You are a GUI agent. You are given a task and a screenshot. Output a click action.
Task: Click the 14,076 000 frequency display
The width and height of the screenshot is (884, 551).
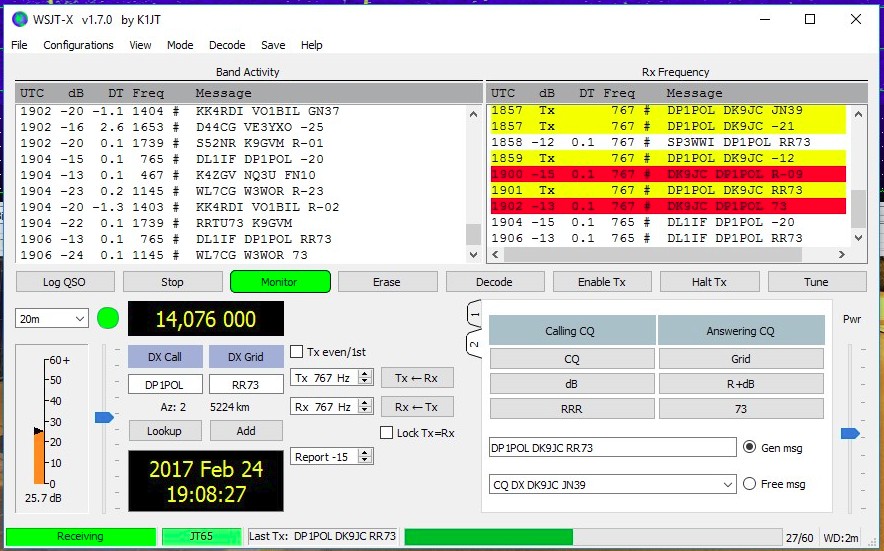pos(206,319)
